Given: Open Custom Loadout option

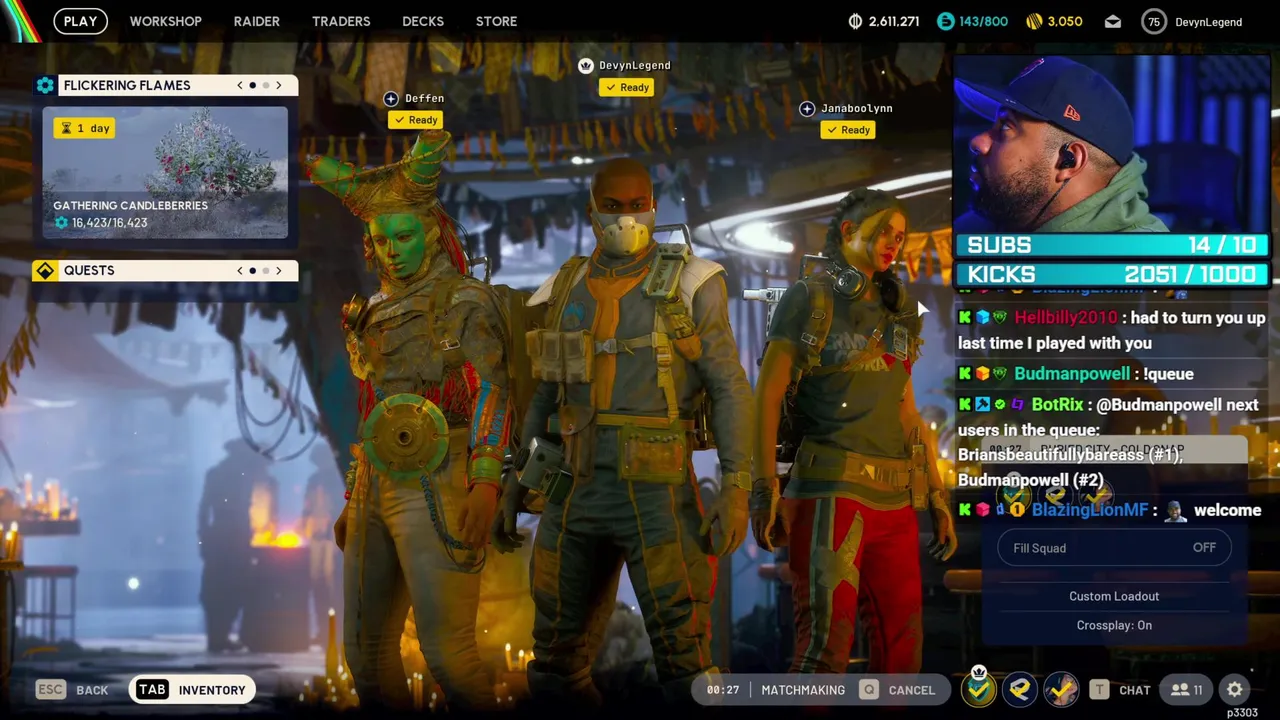Looking at the screenshot, I should (x=1114, y=596).
